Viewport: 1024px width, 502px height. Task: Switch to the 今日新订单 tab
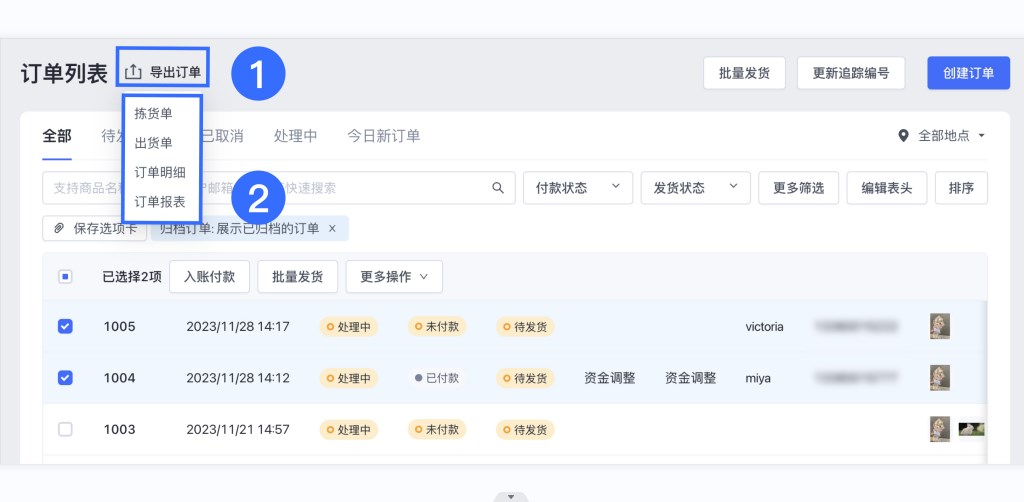click(x=383, y=136)
